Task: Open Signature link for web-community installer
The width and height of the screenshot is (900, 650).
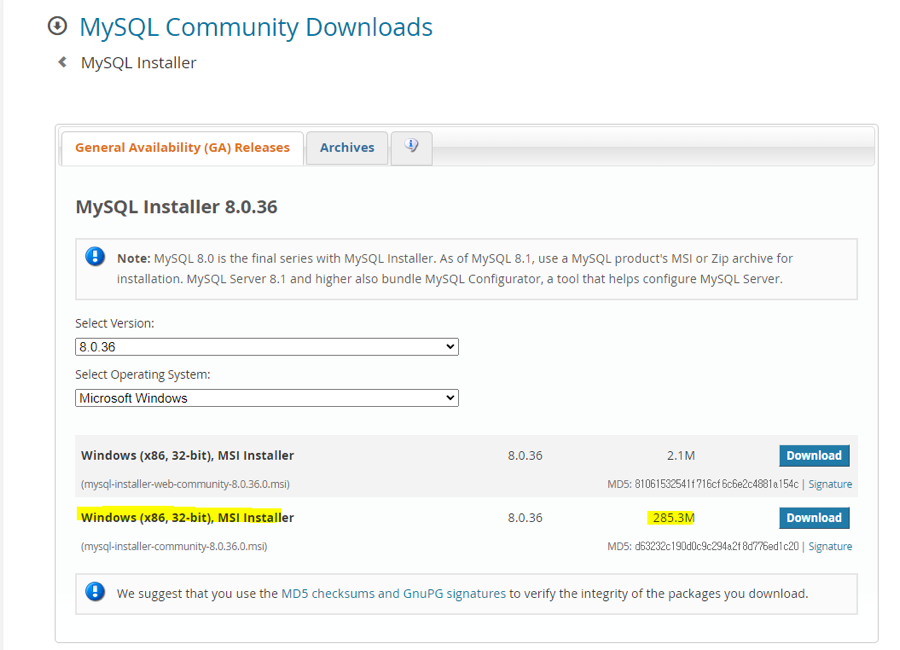Action: point(830,484)
